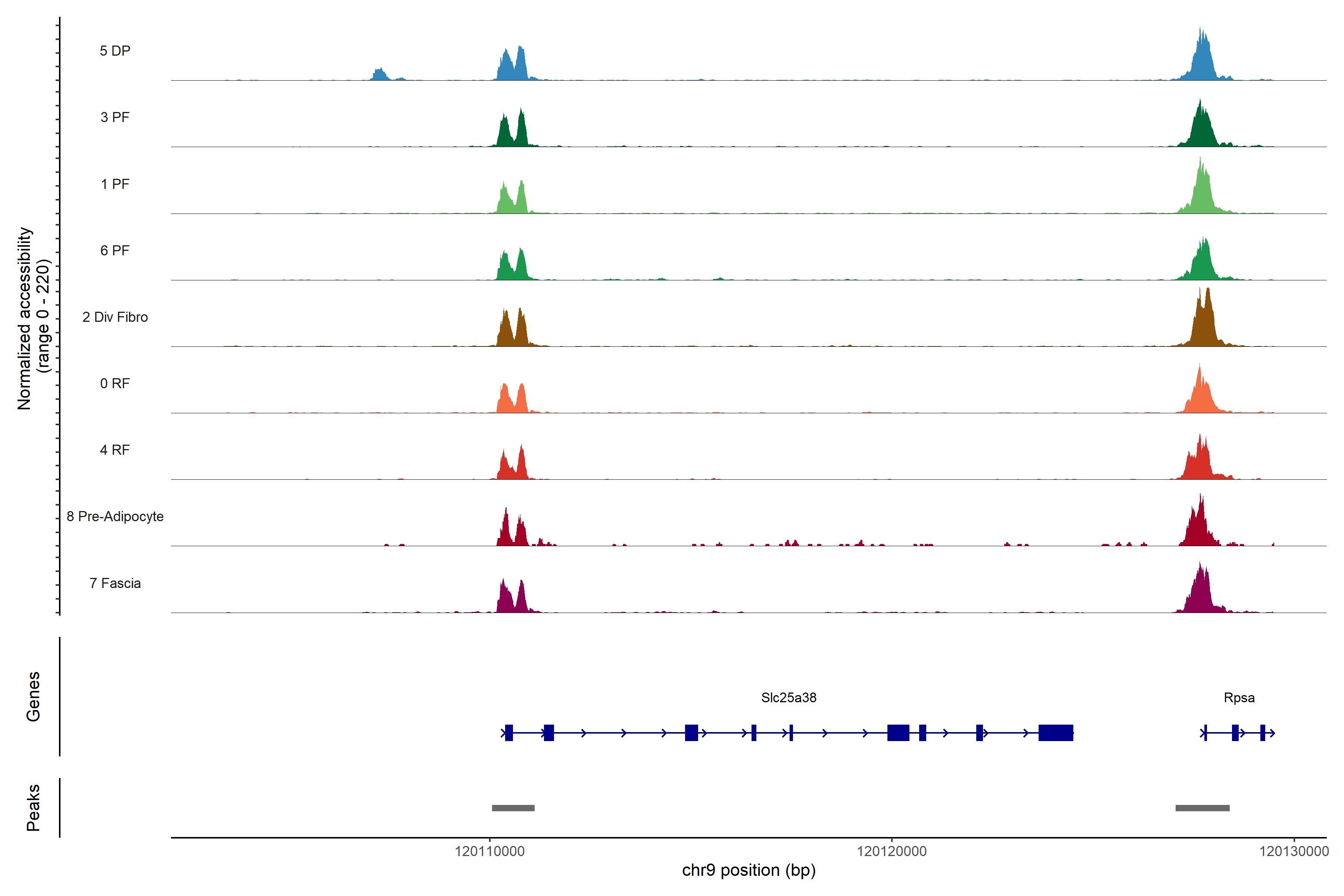The image size is (1344, 896).
Task: Click the left gray peak bar
Action: (513, 808)
